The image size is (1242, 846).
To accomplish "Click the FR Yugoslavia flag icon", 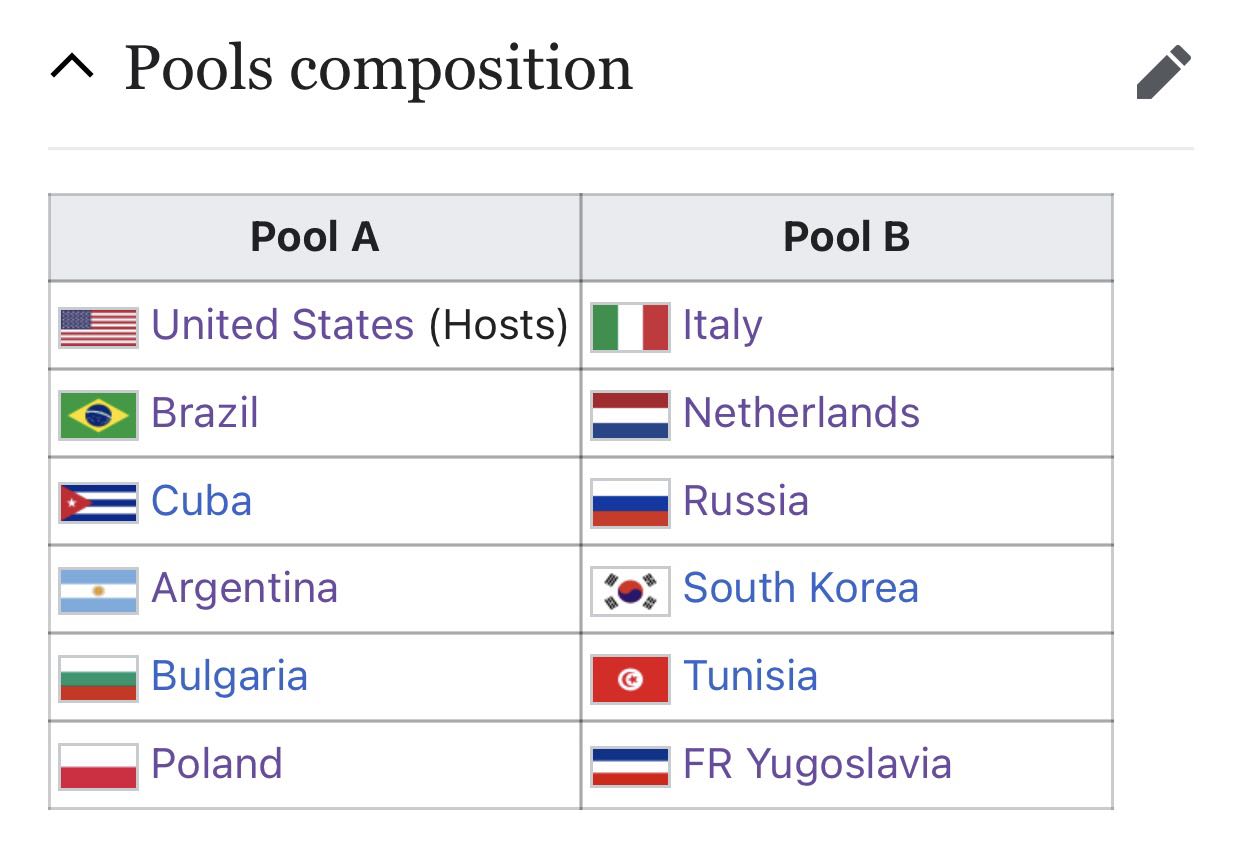I will coord(630,767).
